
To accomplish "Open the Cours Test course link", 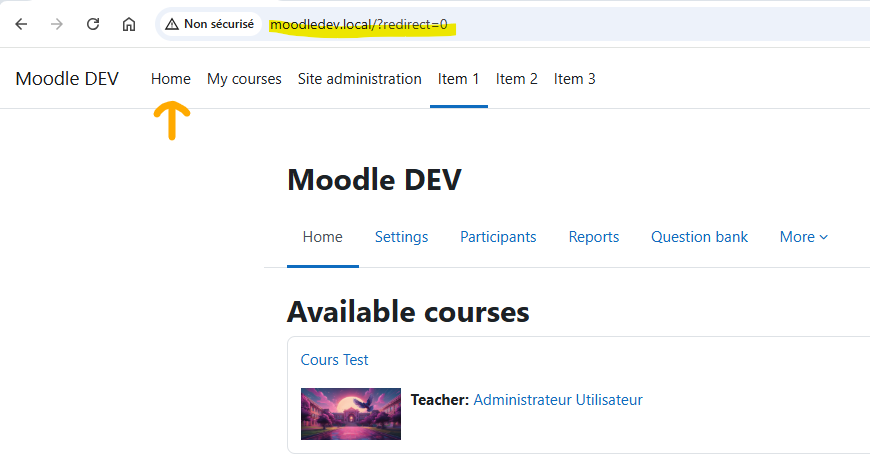I will [335, 360].
